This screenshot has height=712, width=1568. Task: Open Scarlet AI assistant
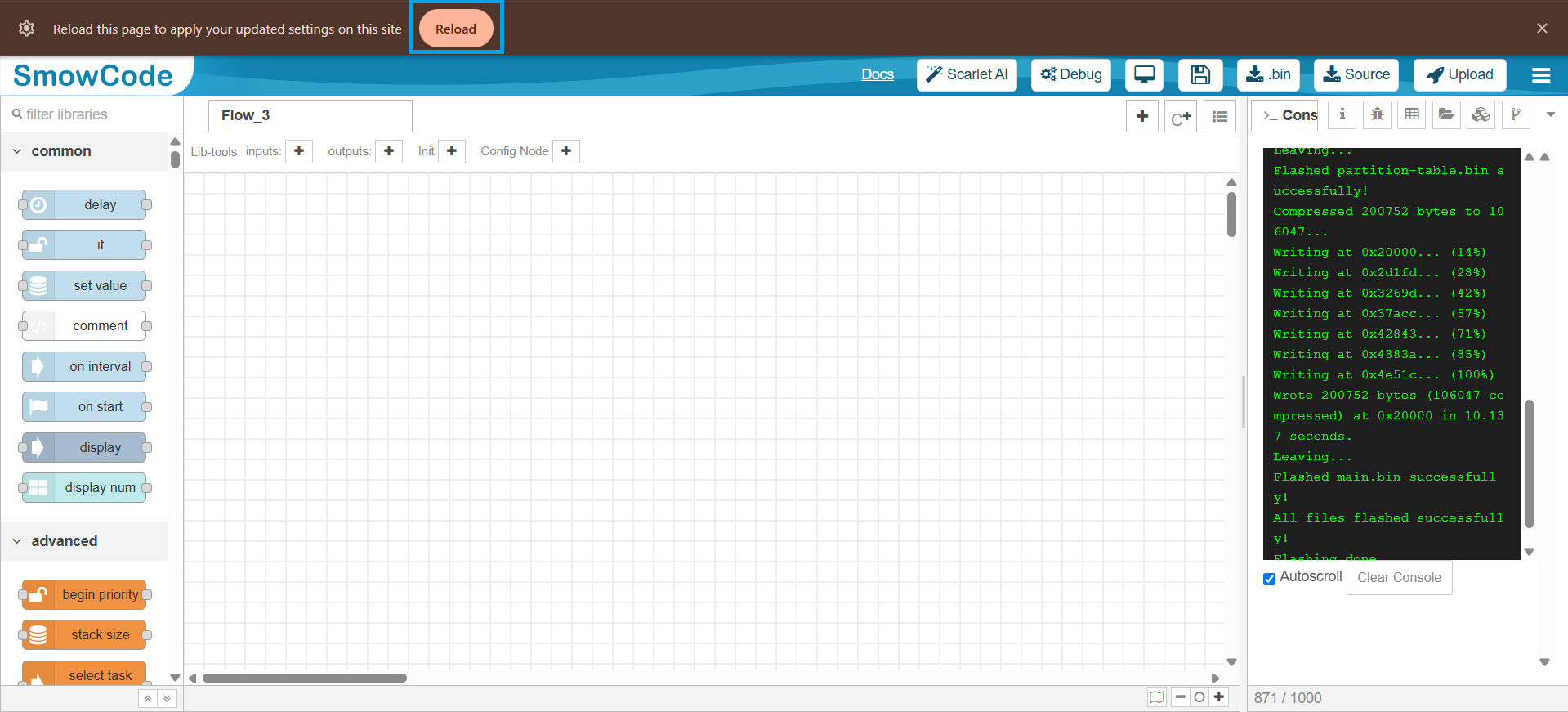(x=967, y=74)
